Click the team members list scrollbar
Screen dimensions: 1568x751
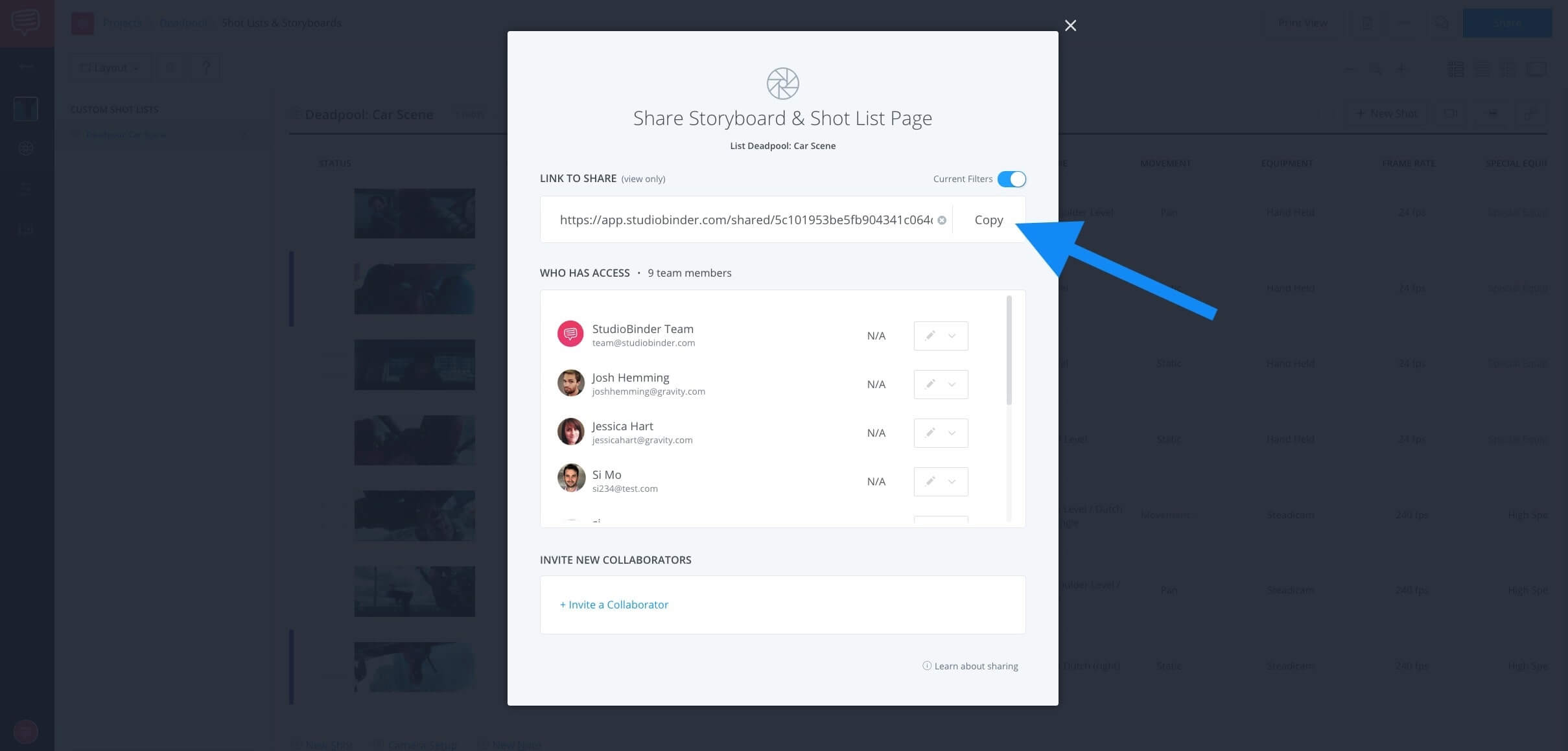[1009, 351]
